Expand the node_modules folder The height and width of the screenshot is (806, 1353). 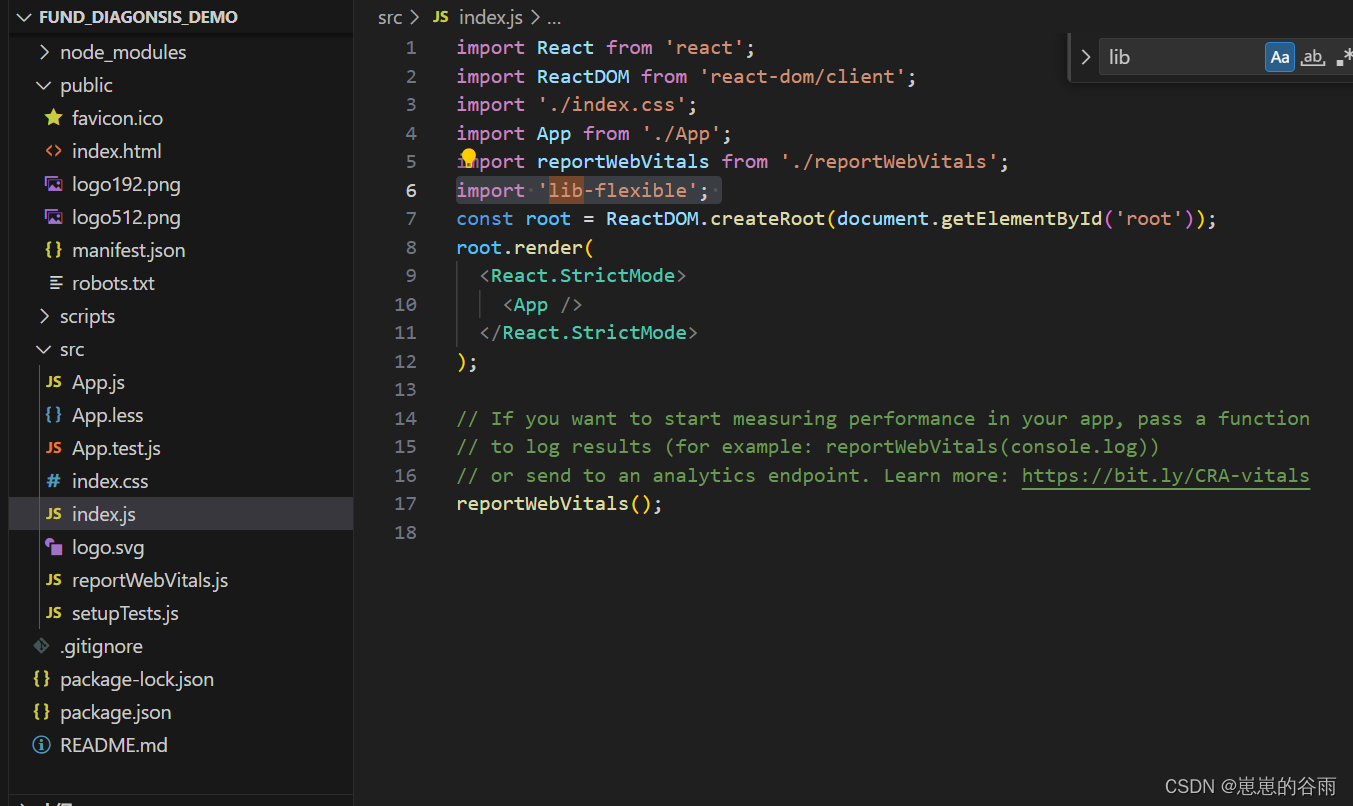44,52
